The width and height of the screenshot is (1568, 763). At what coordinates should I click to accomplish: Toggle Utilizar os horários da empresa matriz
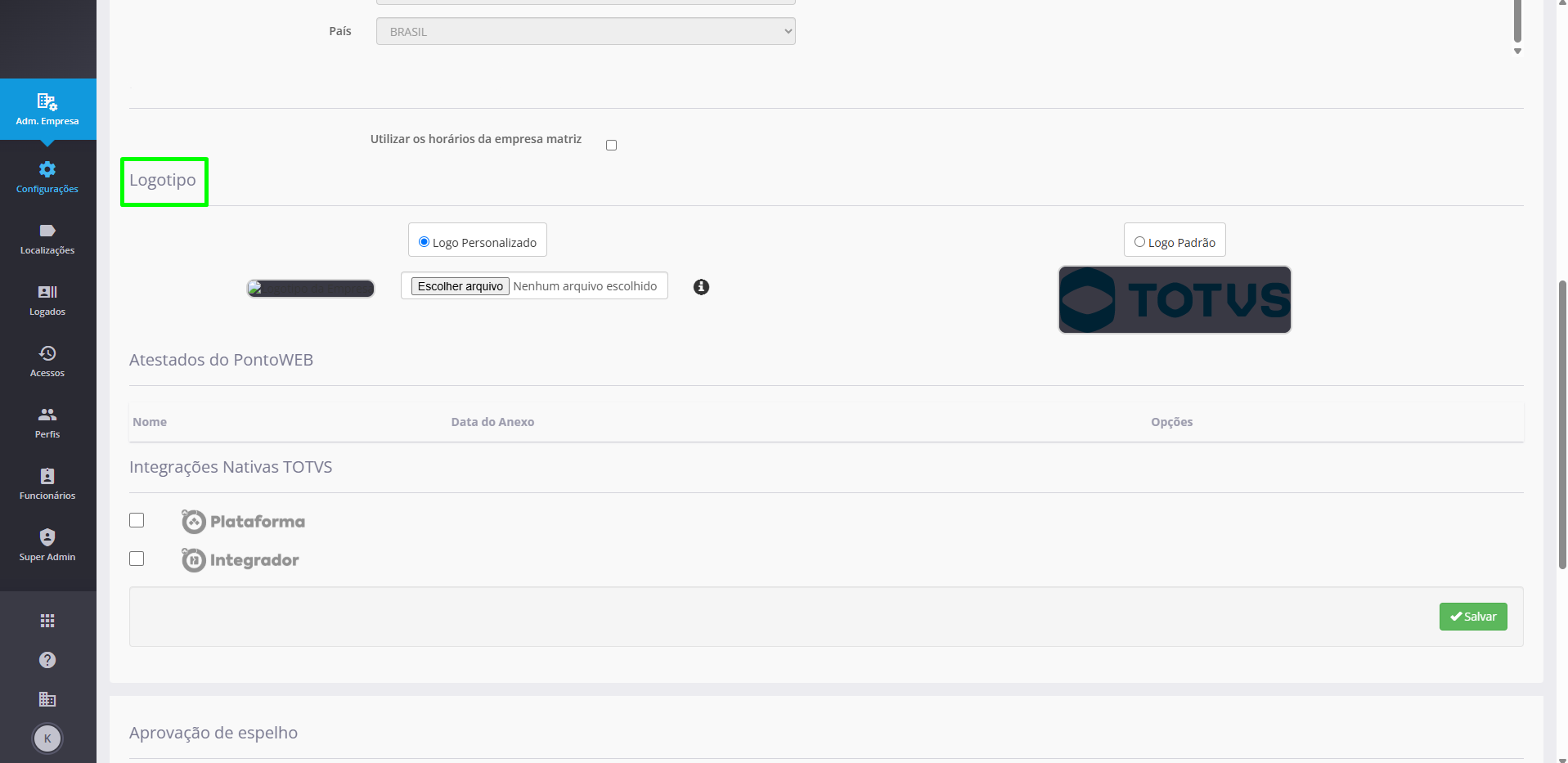(x=611, y=145)
